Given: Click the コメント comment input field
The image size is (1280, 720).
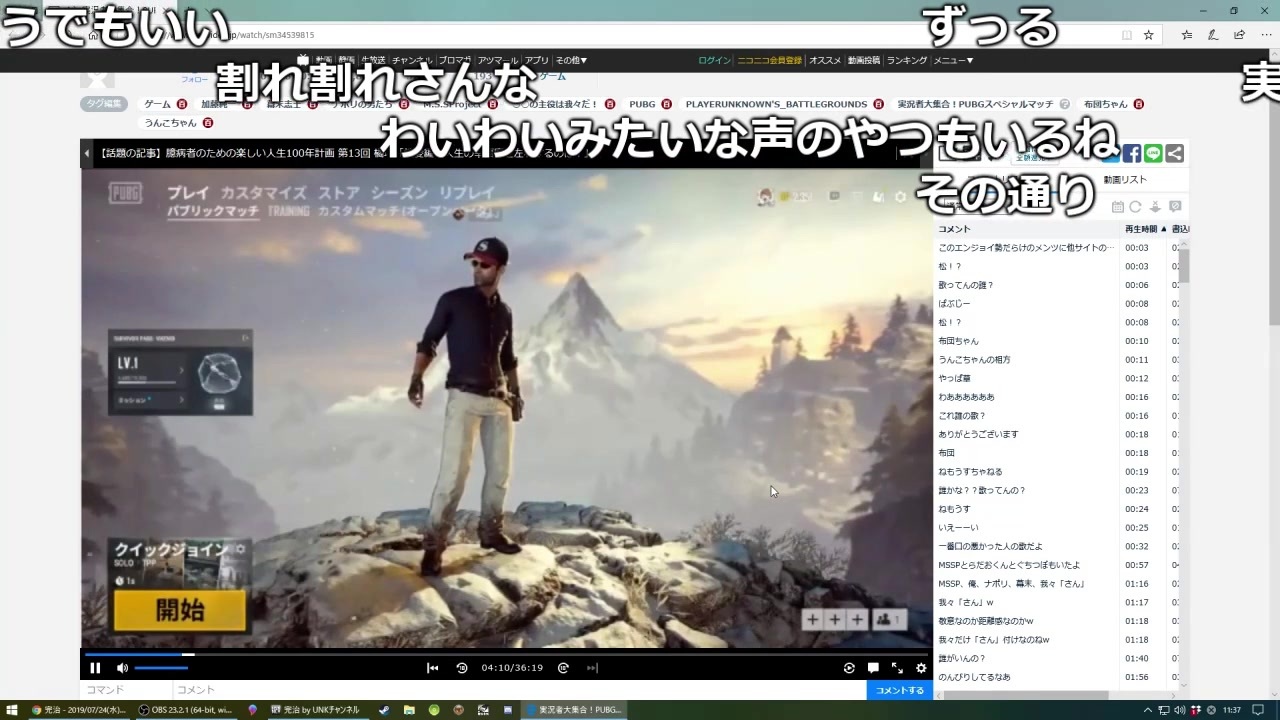Looking at the screenshot, I should point(518,690).
